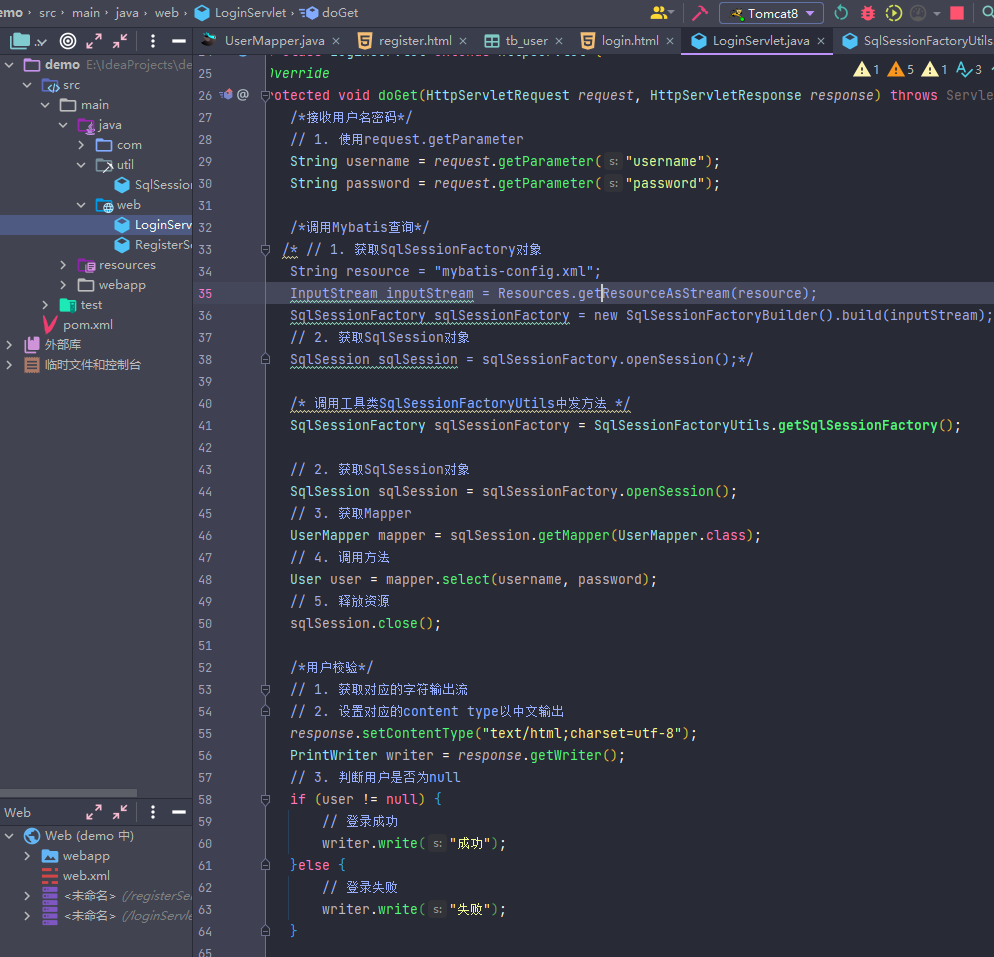Switch to register.html tab

(415, 41)
